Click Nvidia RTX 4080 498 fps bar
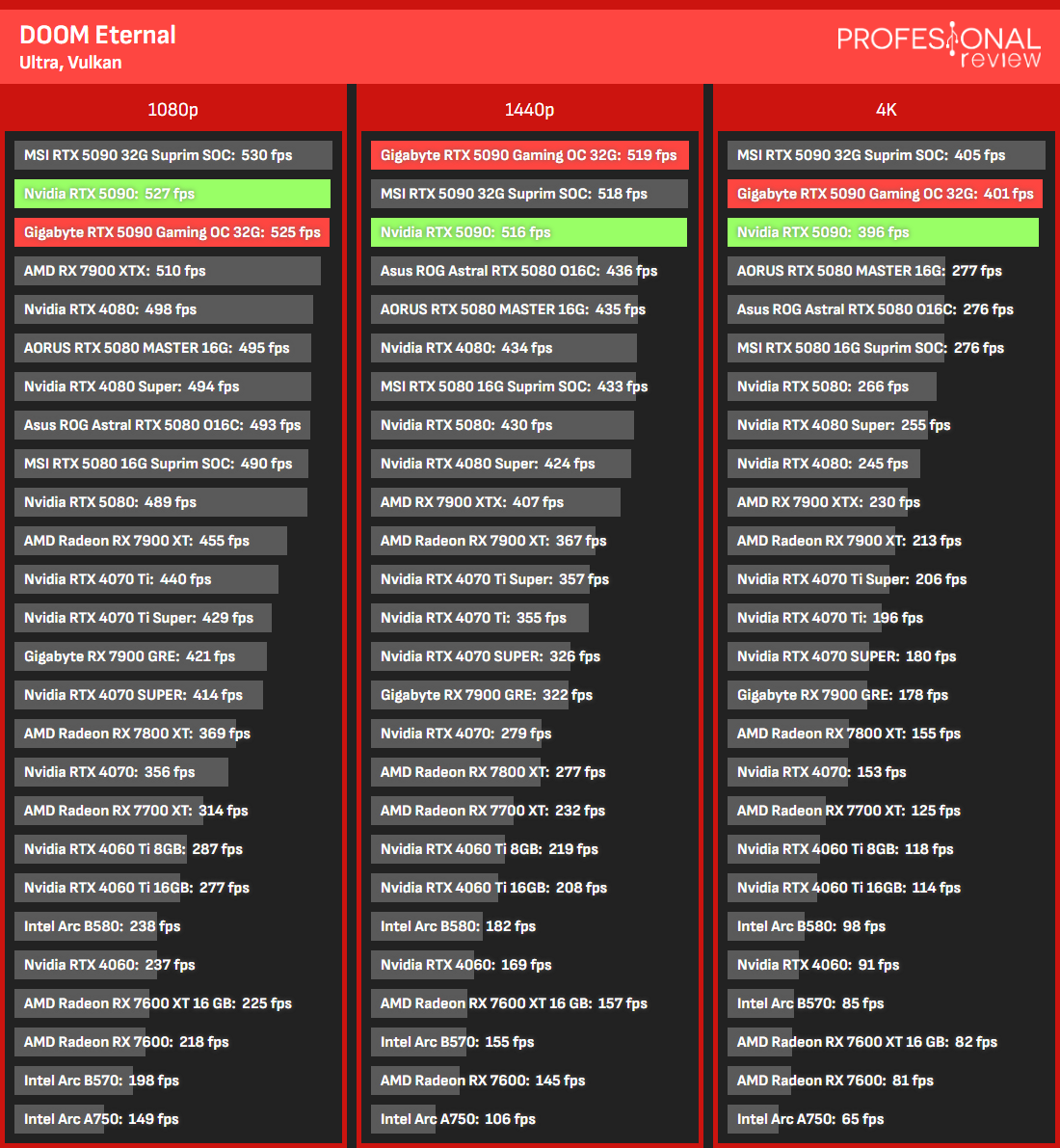Screen dimensions: 1060x1148 tap(164, 309)
